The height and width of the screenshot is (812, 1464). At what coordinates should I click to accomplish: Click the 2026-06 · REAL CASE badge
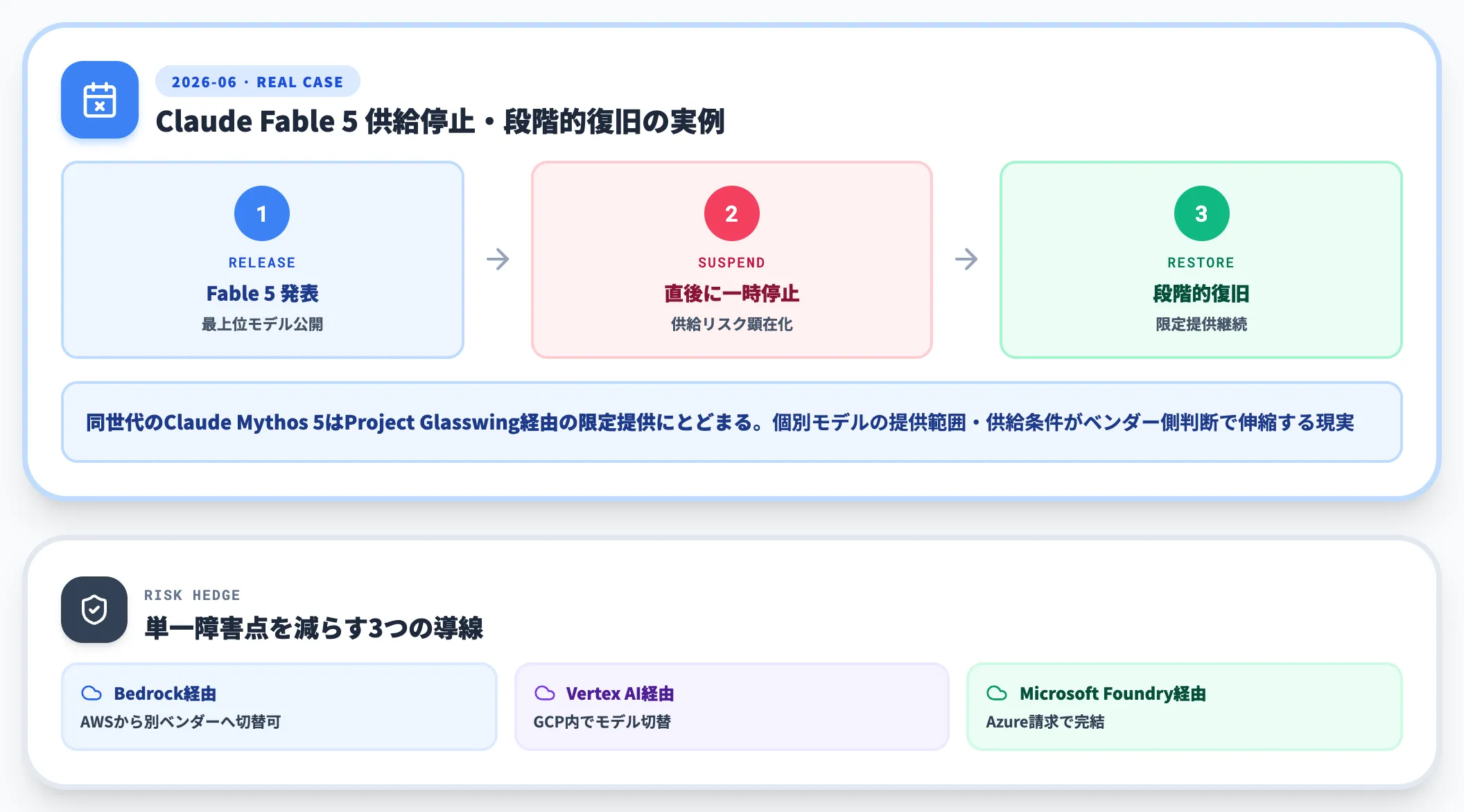click(x=258, y=82)
